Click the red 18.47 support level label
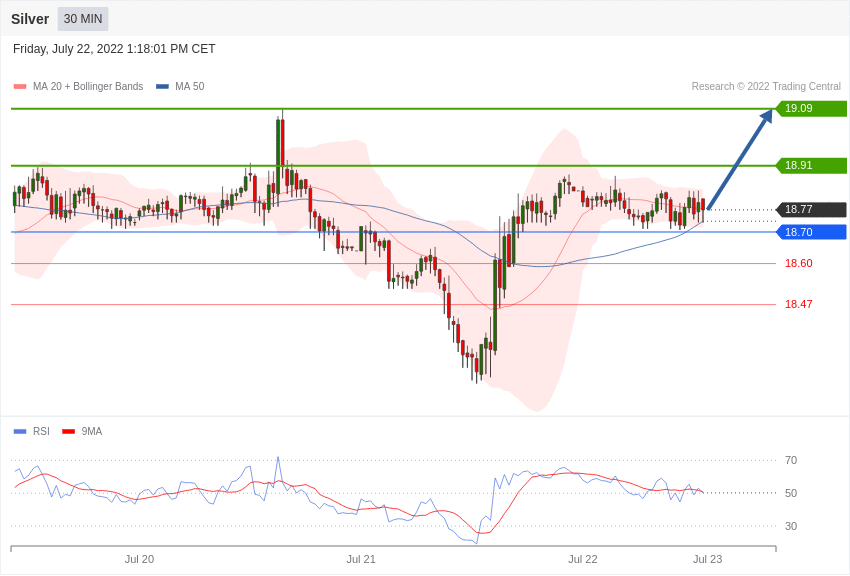The image size is (850, 576). (799, 304)
